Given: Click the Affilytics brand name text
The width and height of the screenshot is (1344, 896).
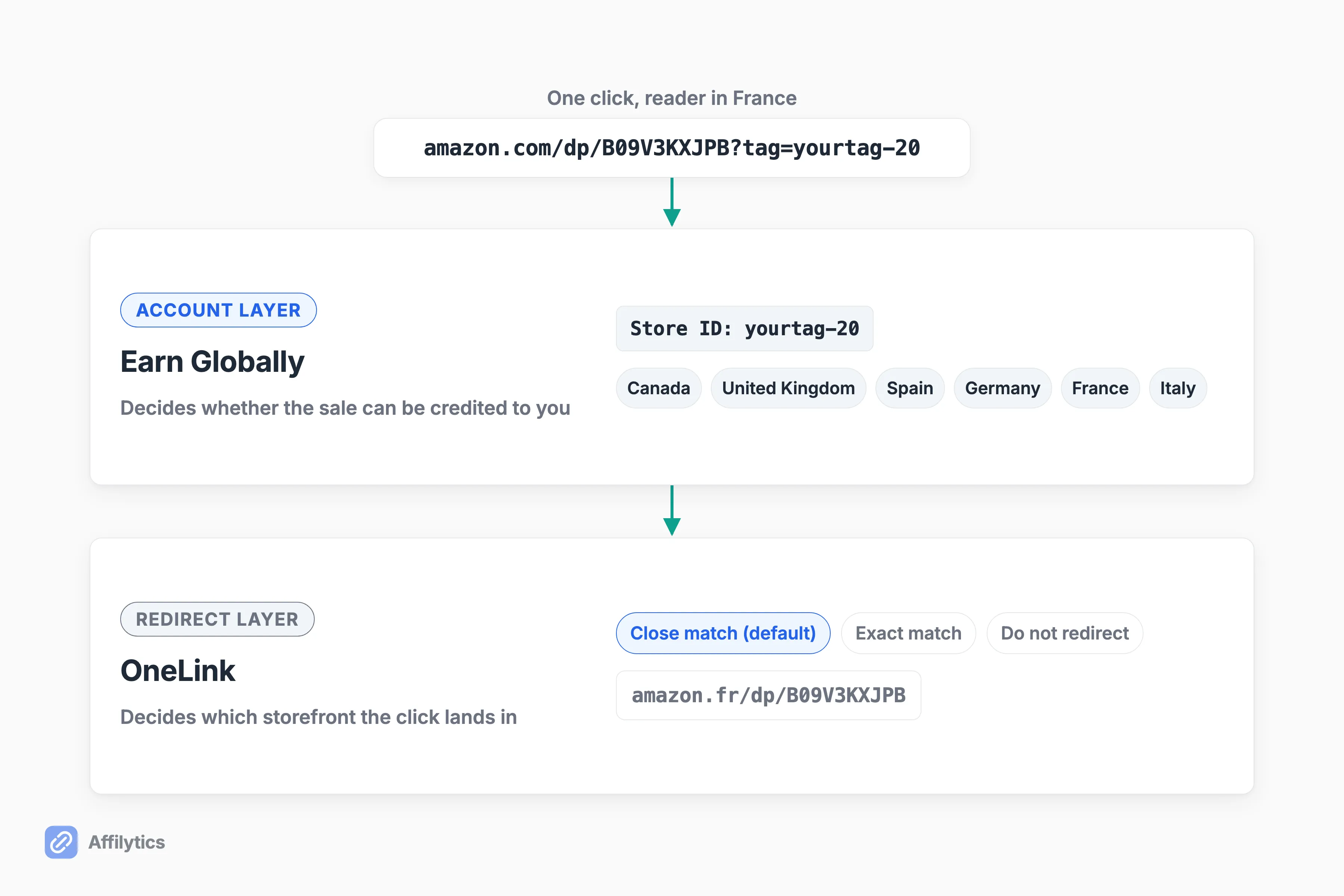Looking at the screenshot, I should point(126,842).
